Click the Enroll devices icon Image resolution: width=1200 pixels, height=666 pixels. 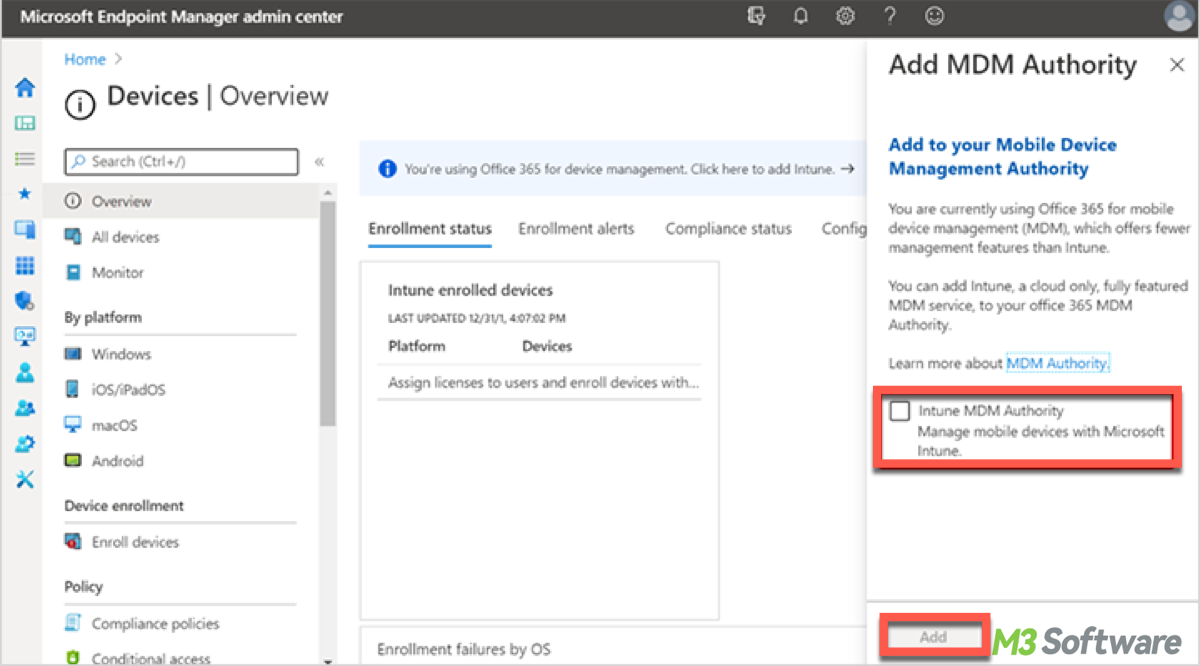(73, 542)
